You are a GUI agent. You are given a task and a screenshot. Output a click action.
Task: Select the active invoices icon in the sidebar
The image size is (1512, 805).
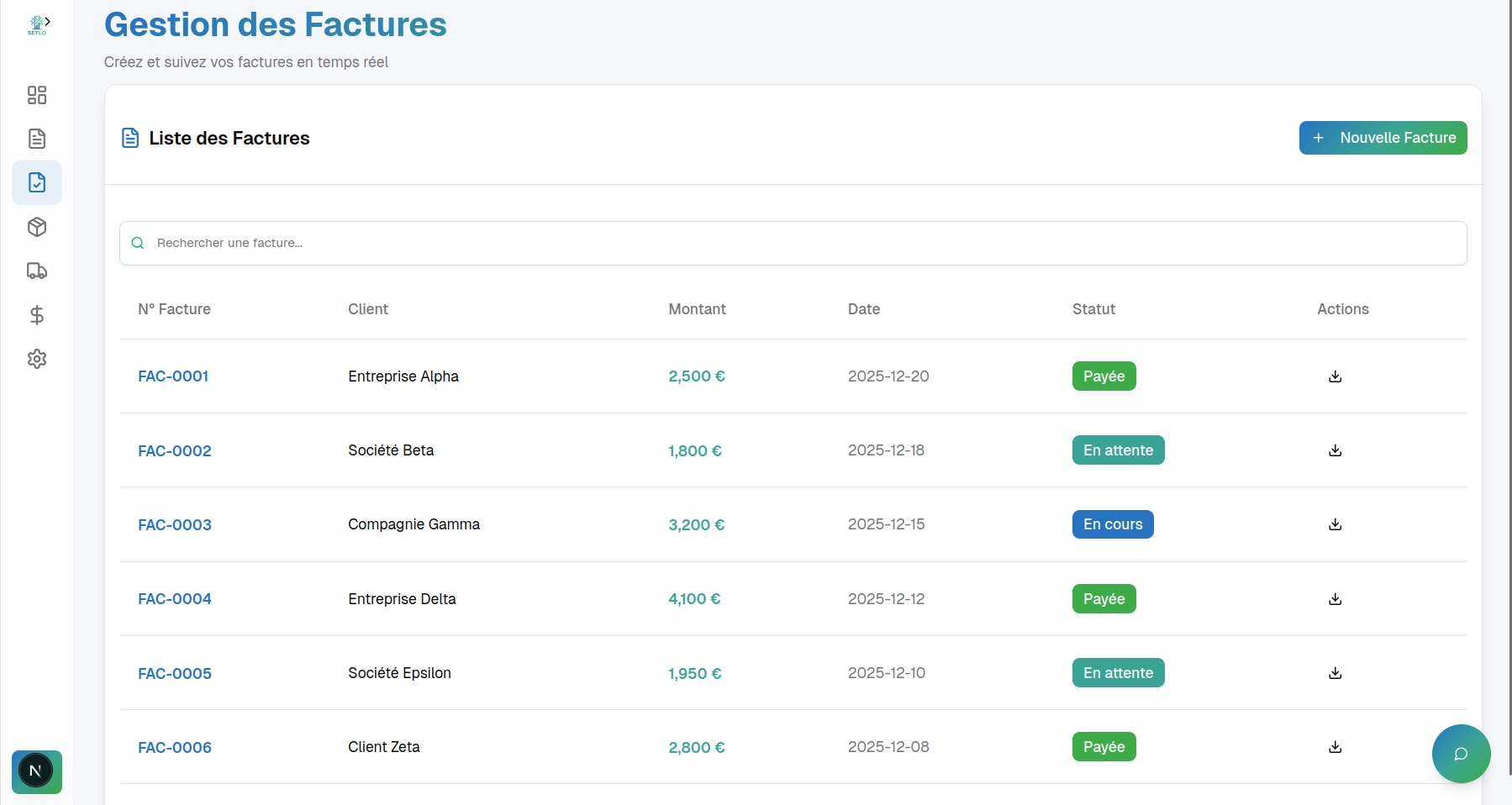(37, 182)
